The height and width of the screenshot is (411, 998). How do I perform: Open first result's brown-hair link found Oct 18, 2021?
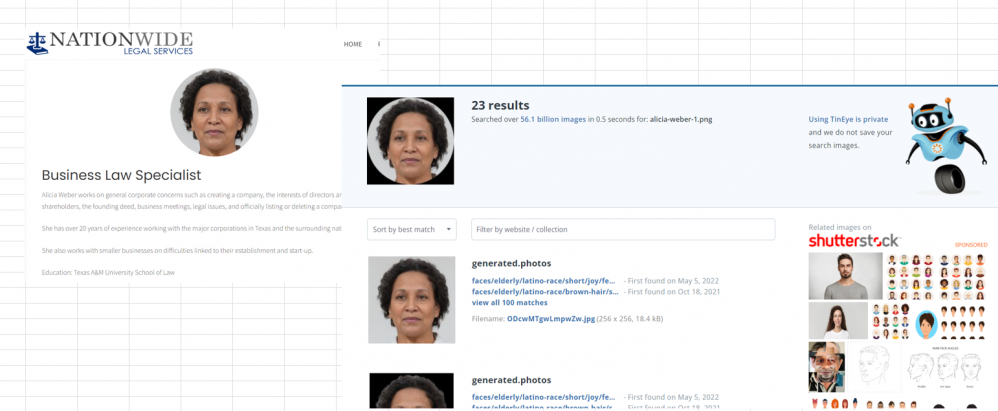pos(545,291)
